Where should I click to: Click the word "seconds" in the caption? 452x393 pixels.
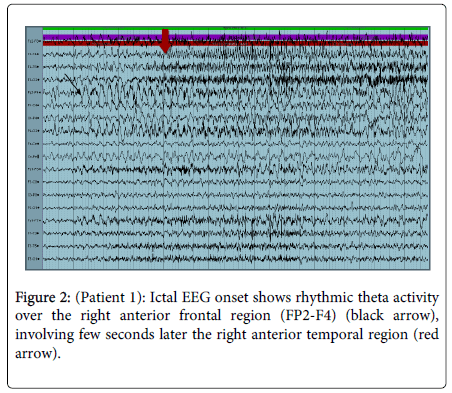(x=130, y=334)
